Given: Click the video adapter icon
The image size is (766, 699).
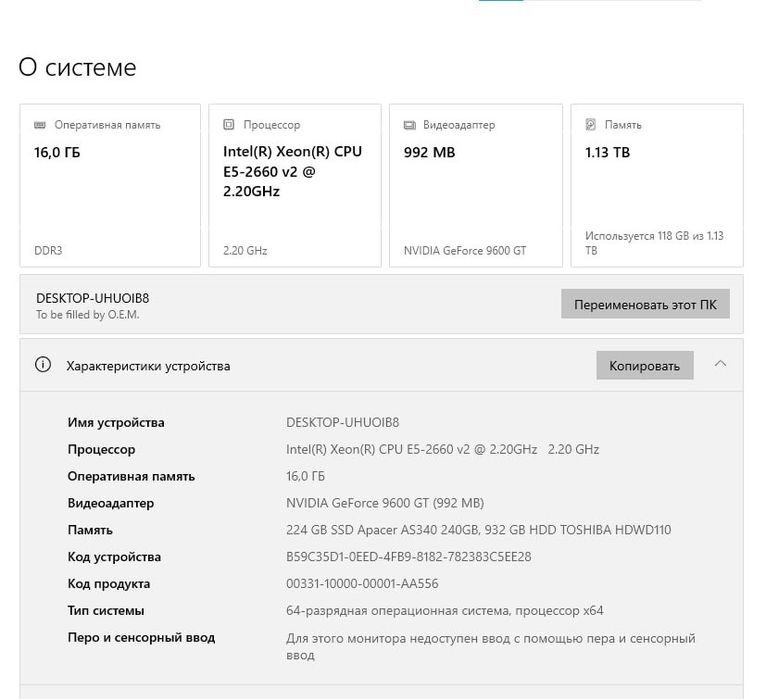Looking at the screenshot, I should click(x=409, y=125).
